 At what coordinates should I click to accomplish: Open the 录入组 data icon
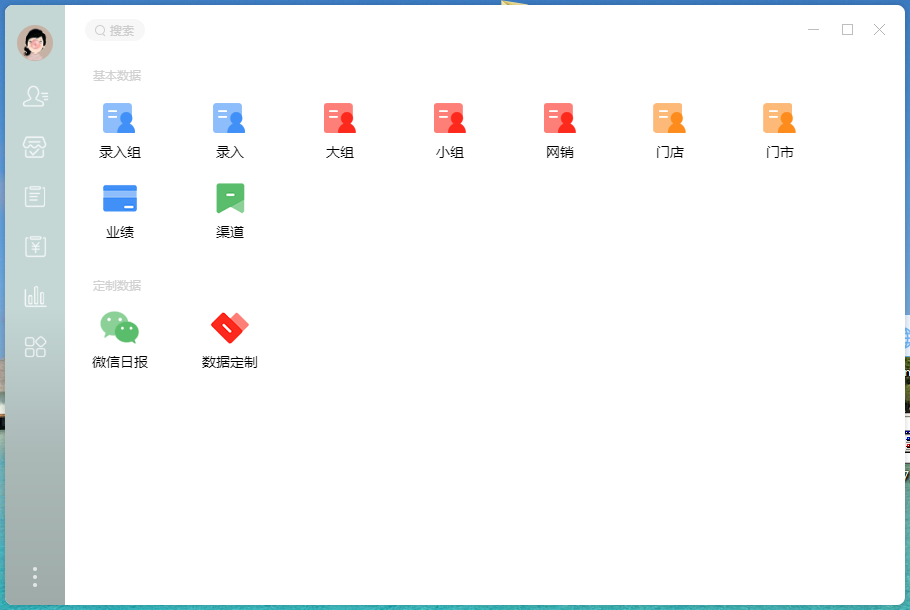119,118
